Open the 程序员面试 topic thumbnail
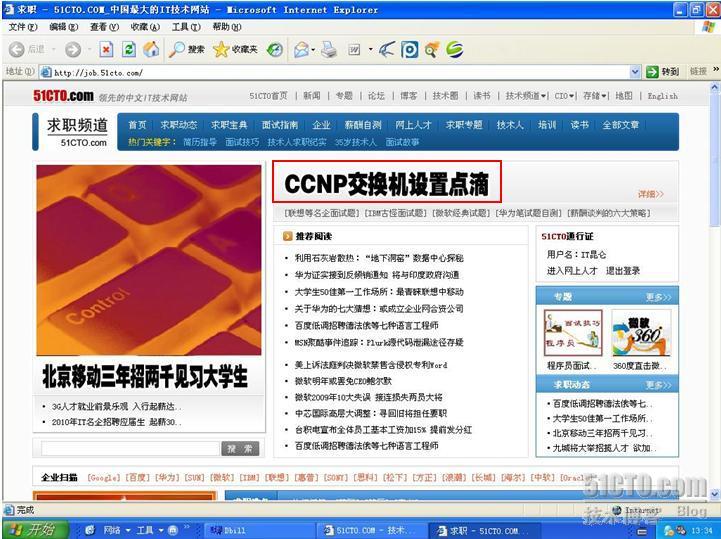The width and height of the screenshot is (721, 539). pyautogui.click(x=573, y=333)
